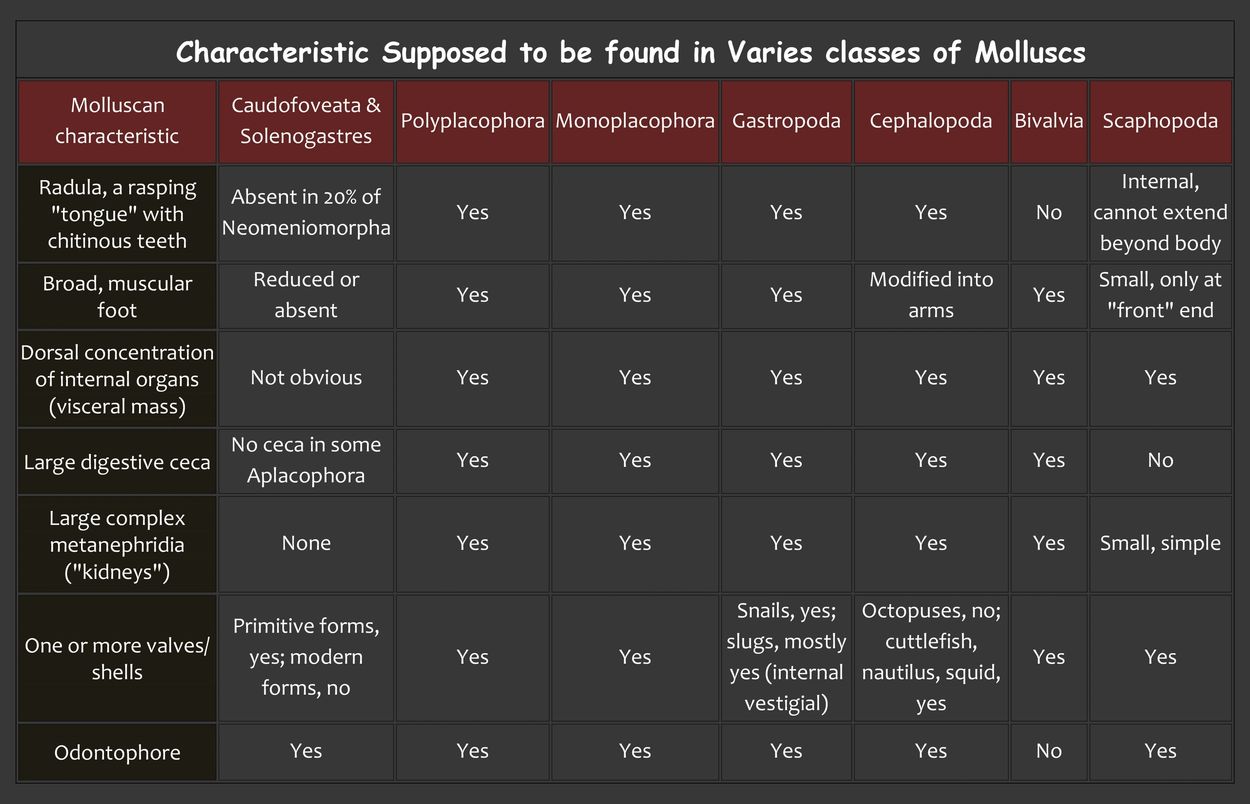This screenshot has width=1250, height=804.
Task: Select 'No ceca in some Aplacophora' cell
Action: pos(306,461)
